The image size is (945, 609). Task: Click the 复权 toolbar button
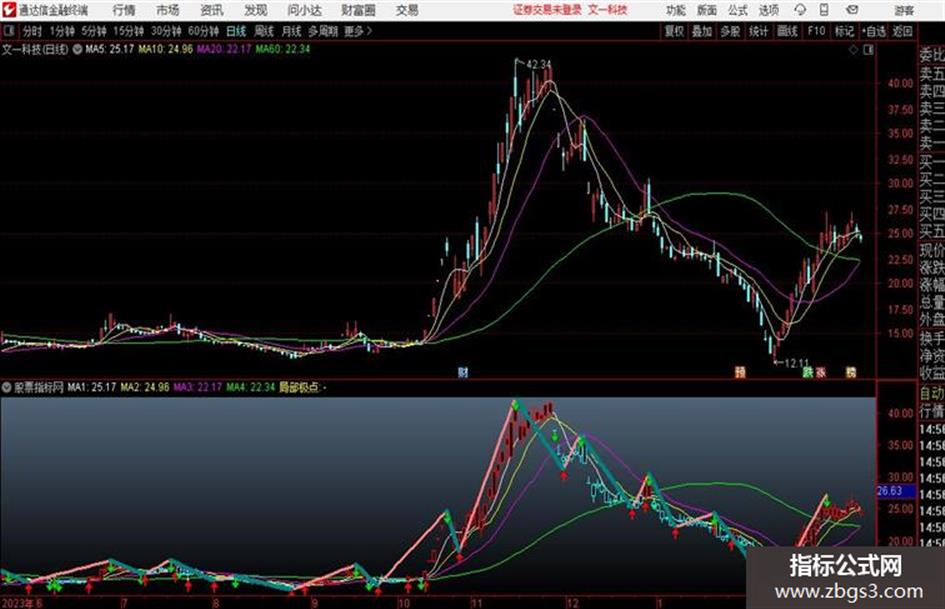click(x=674, y=31)
